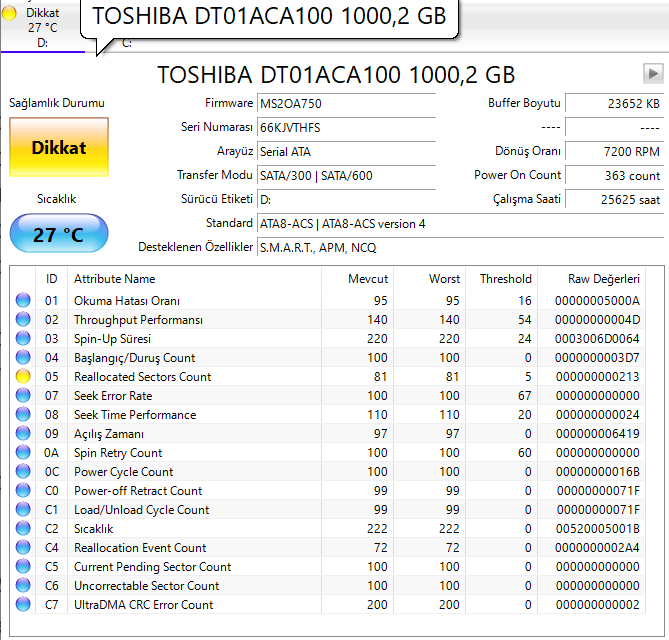Click the blue status icon for UltraDMA CRC Error Count

tap(23, 604)
